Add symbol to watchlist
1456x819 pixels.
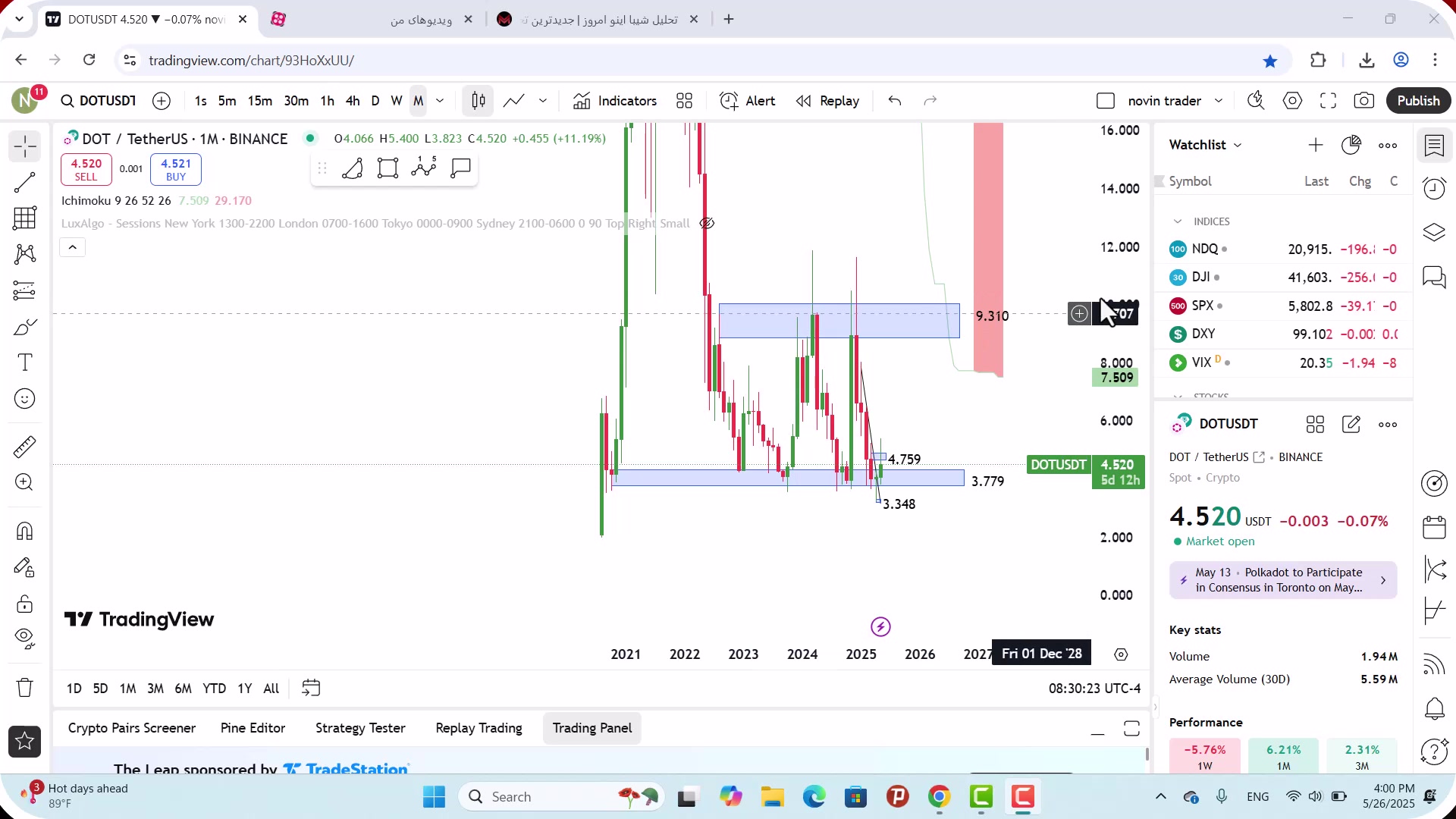click(x=1316, y=145)
